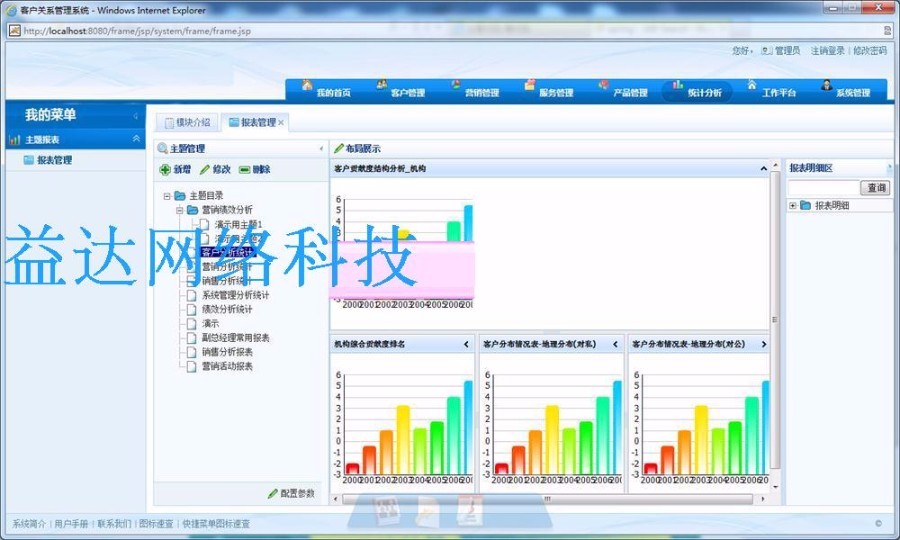Close the 报表管理 tab
This screenshot has height=540, width=900.
[281, 123]
